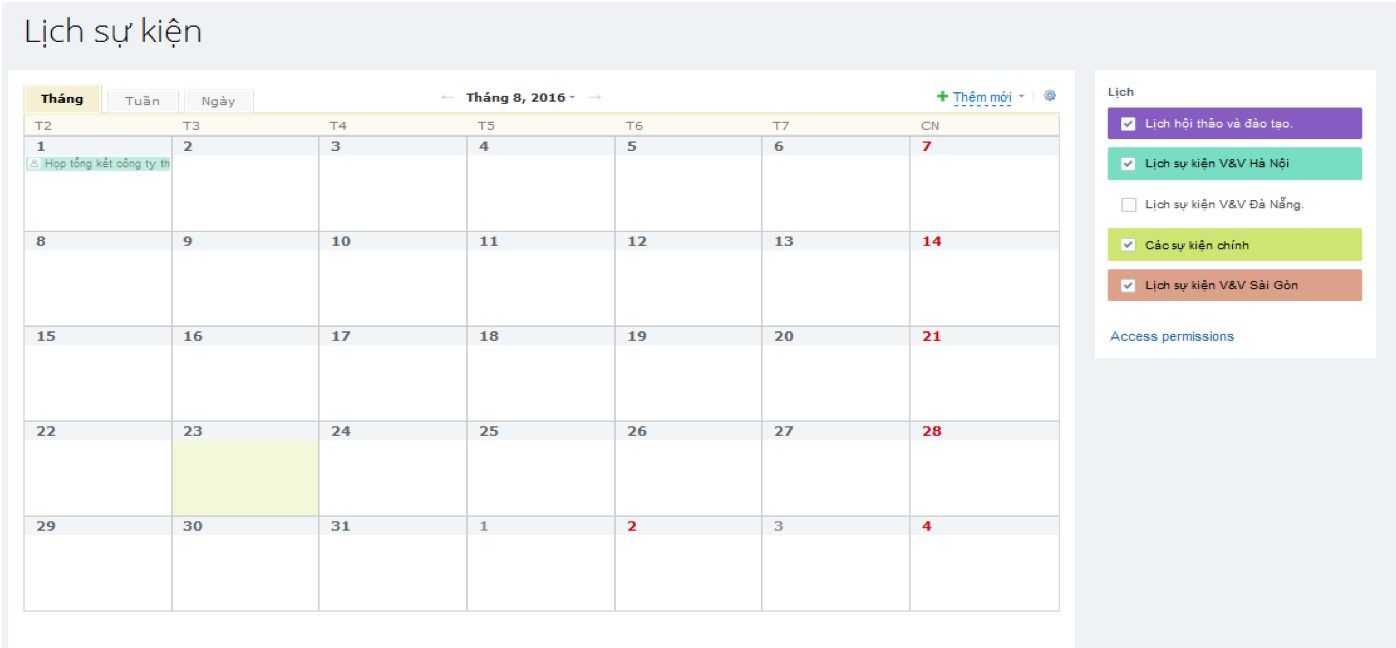
Task: Uncheck Lịch sự kiện V&V Hà Nội
Action: [x=1129, y=164]
